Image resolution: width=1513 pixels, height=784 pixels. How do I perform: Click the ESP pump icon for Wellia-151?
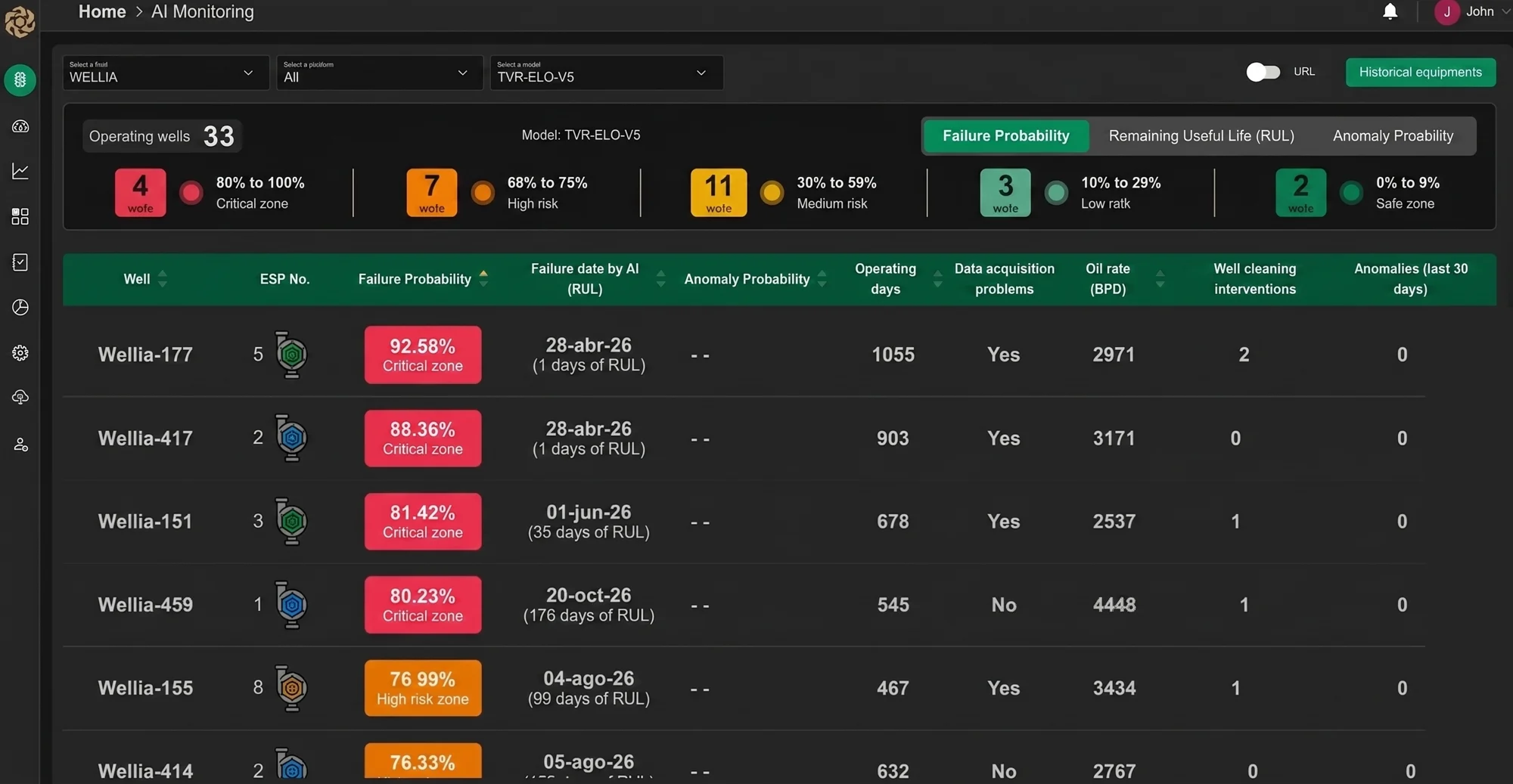click(290, 521)
